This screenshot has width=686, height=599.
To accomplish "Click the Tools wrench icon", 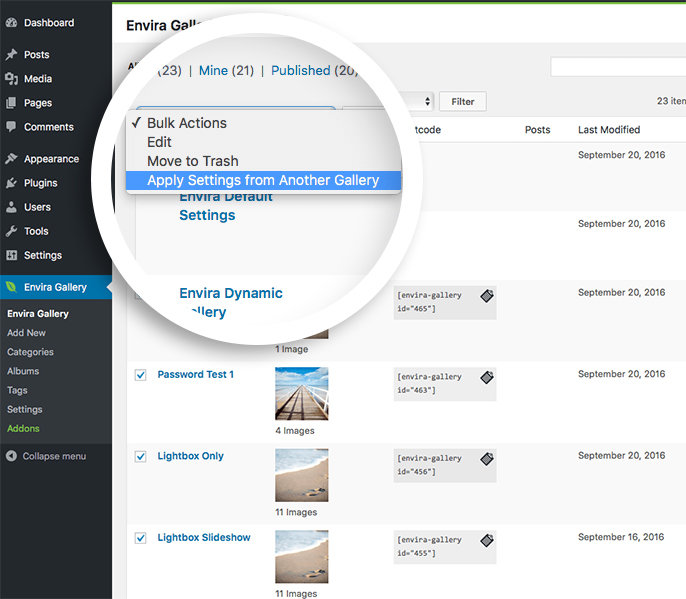I will coord(11,231).
